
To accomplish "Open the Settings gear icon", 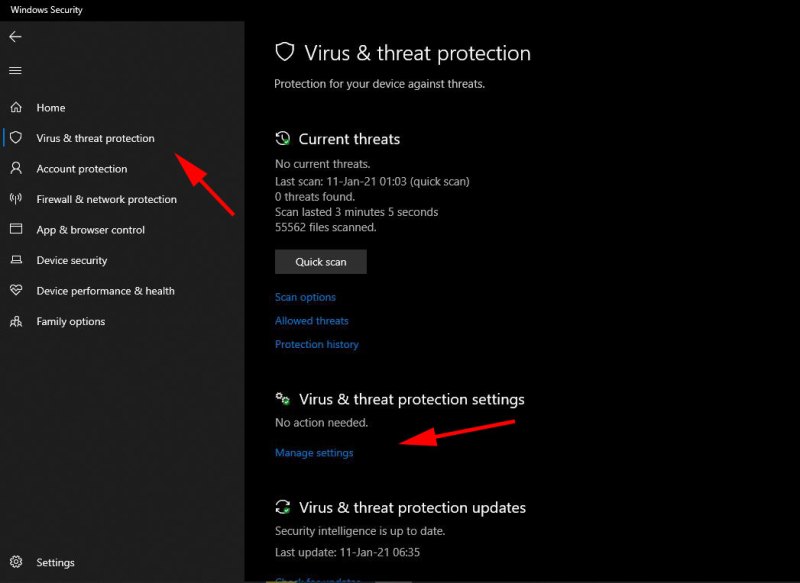I will tap(16, 562).
